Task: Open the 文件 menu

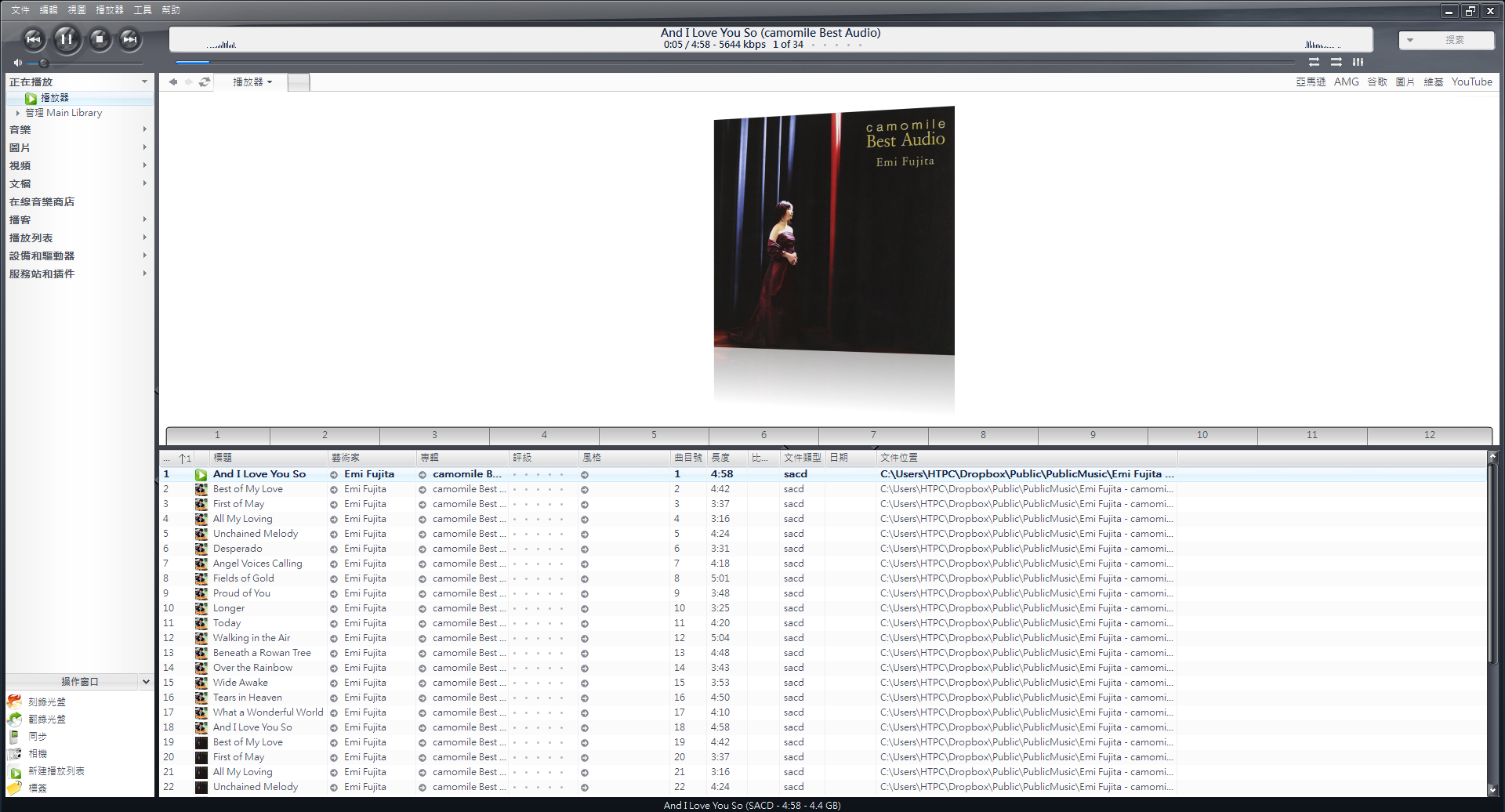Action: [20, 10]
